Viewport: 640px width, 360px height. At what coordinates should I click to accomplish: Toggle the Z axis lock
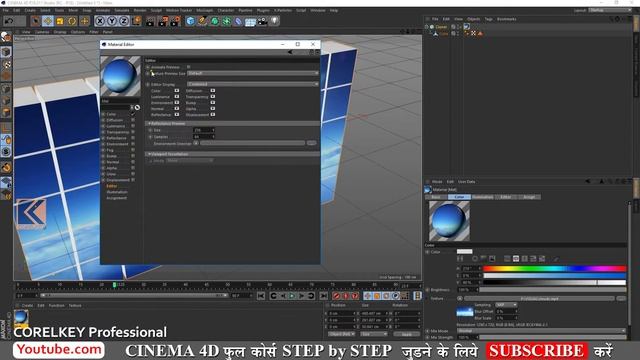124,21
